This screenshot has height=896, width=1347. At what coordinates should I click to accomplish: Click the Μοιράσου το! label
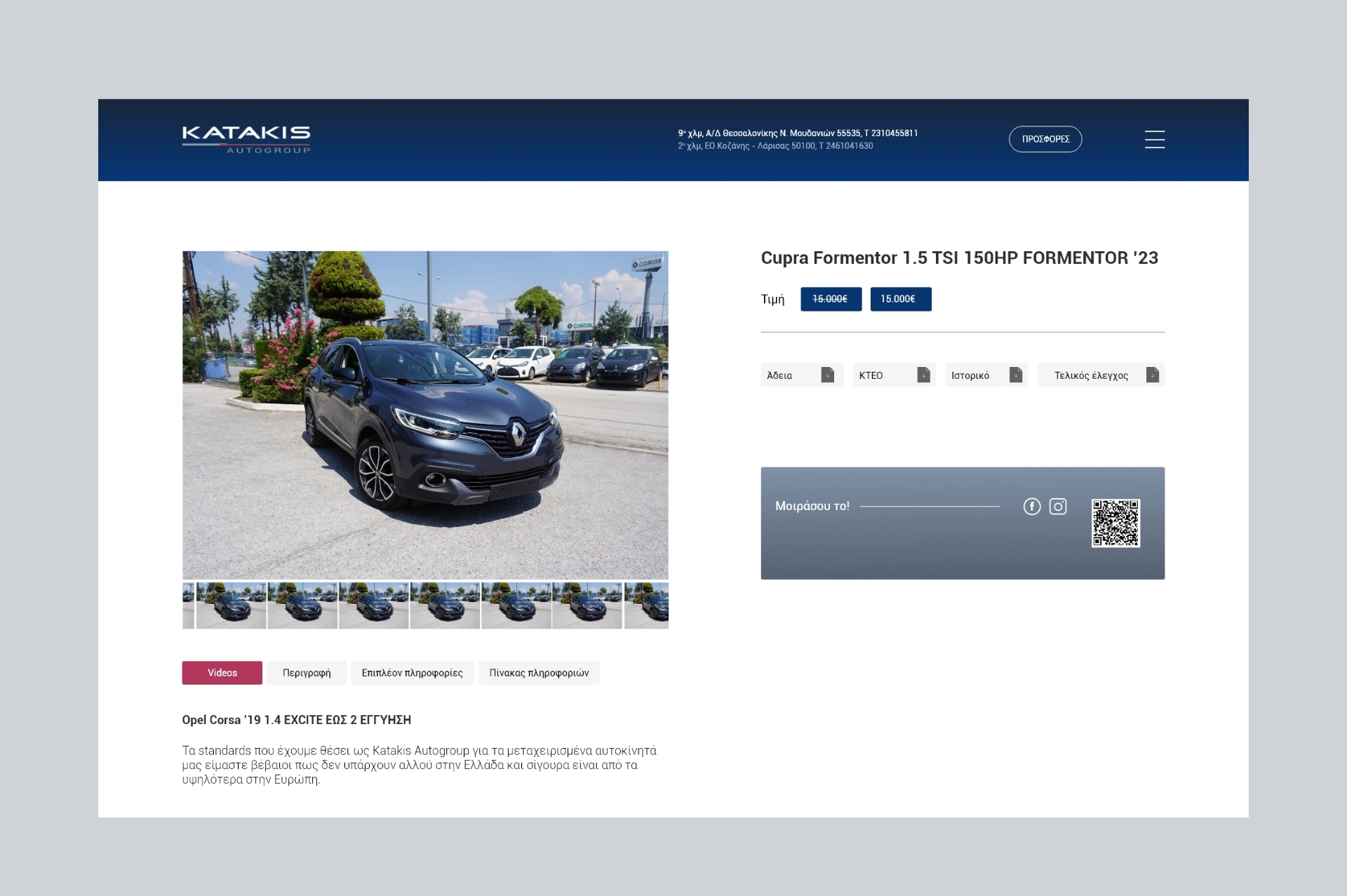point(812,506)
